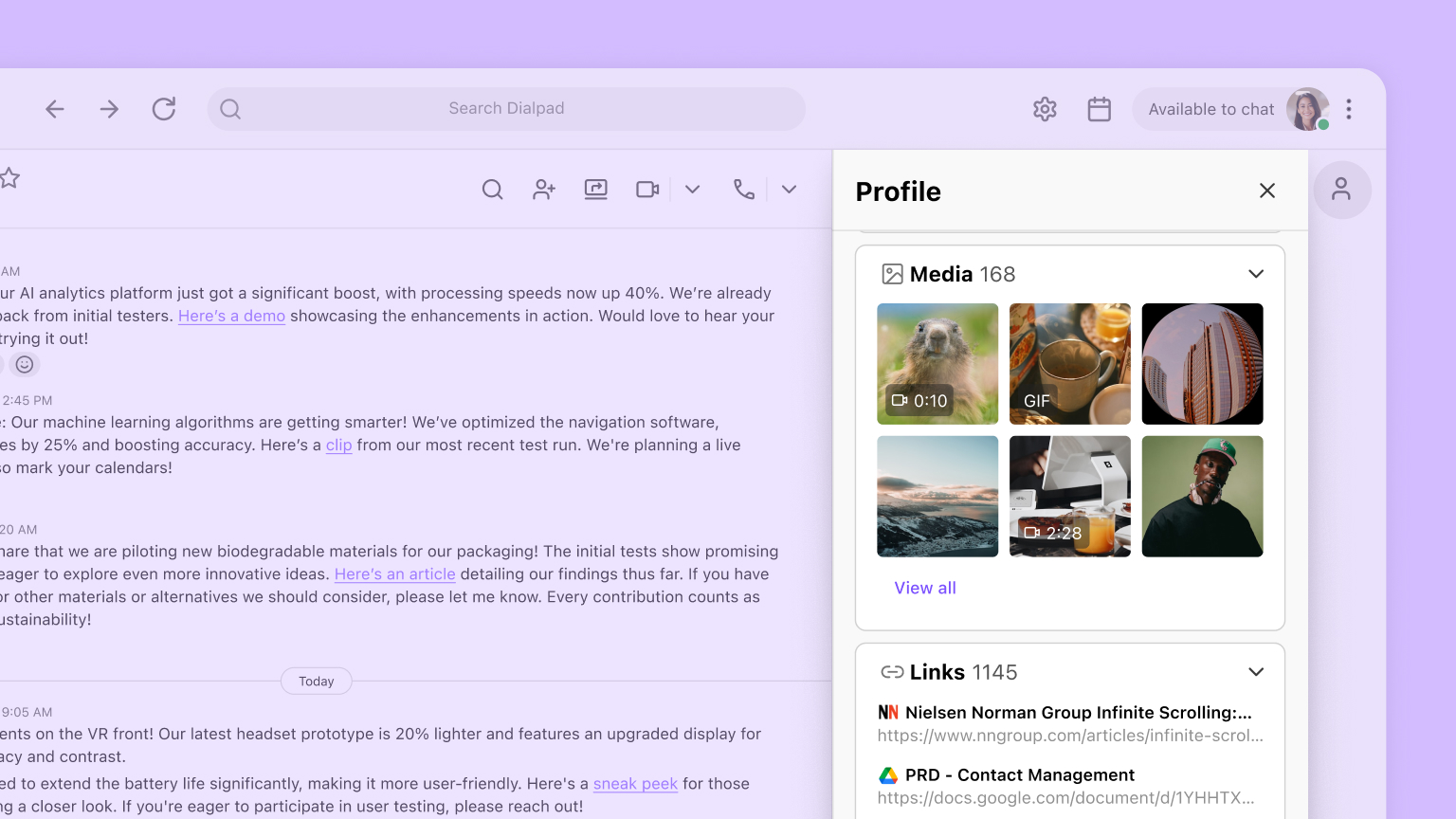Collapse the Media section
The image size is (1456, 819).
[x=1255, y=273]
